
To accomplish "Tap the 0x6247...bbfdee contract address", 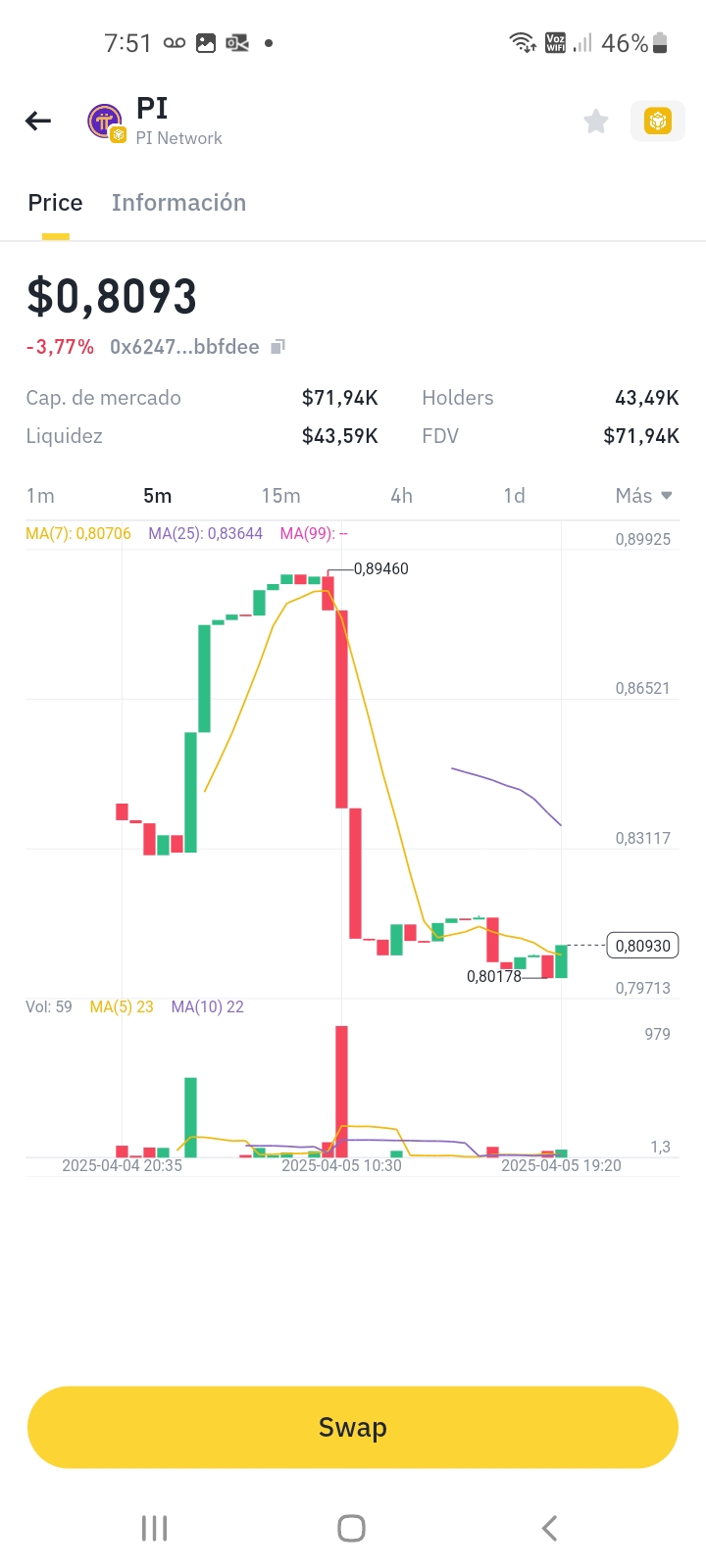I will 184,347.
